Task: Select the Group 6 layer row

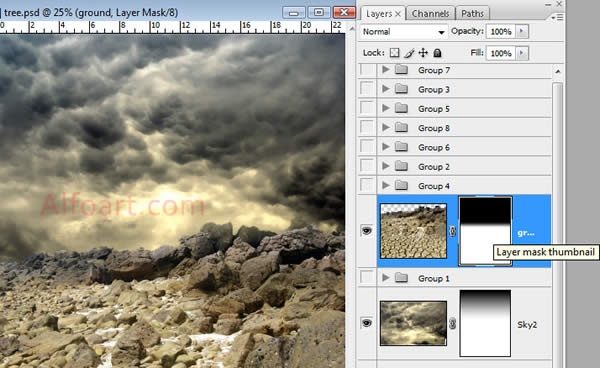Action: click(464, 147)
